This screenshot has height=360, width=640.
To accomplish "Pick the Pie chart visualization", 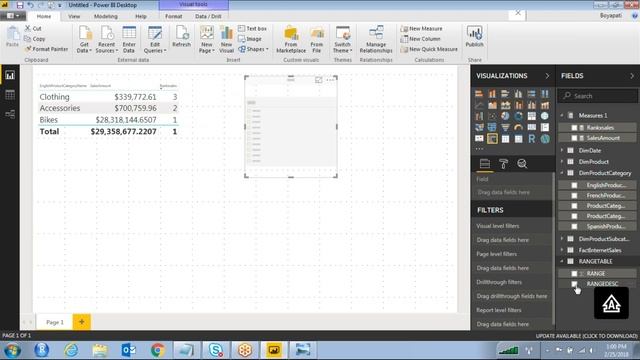I will point(505,116).
